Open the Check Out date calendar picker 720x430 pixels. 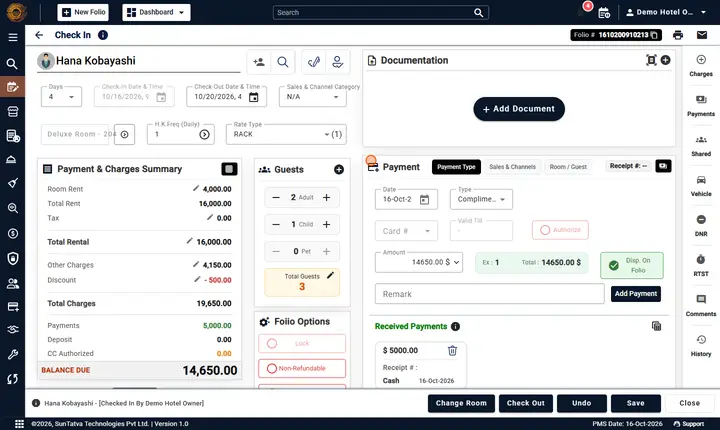(253, 97)
